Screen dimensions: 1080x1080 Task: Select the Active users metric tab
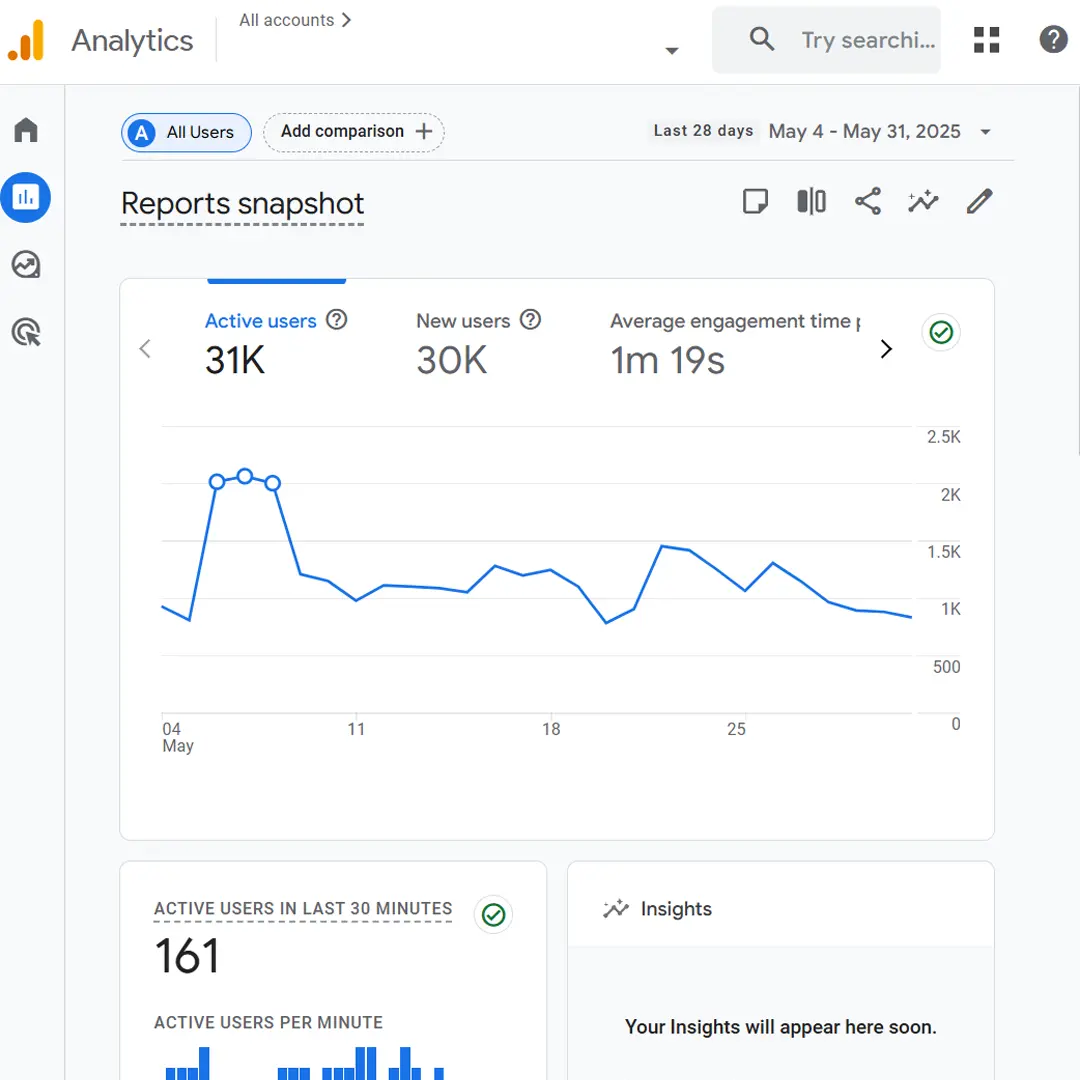point(276,341)
